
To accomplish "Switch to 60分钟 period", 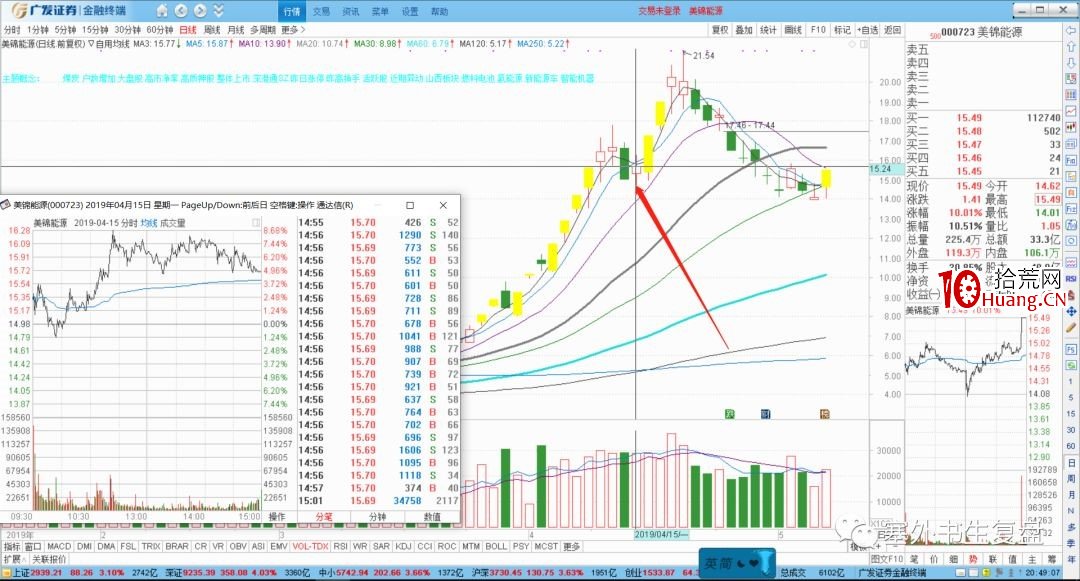I will [x=160, y=30].
